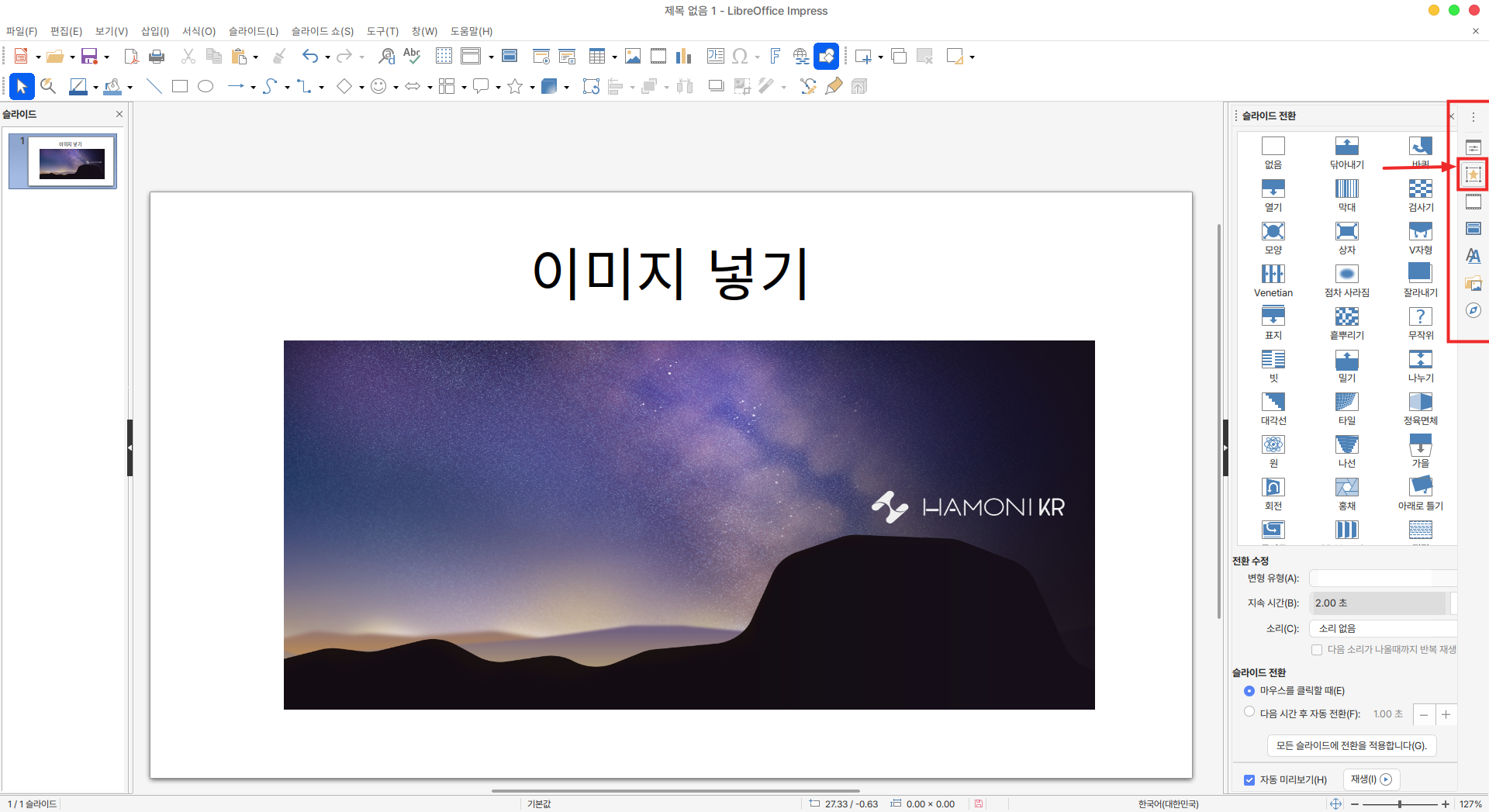This screenshot has height=812, width=1489.
Task: Click the insert image toolbar icon
Action: pyautogui.click(x=633, y=56)
